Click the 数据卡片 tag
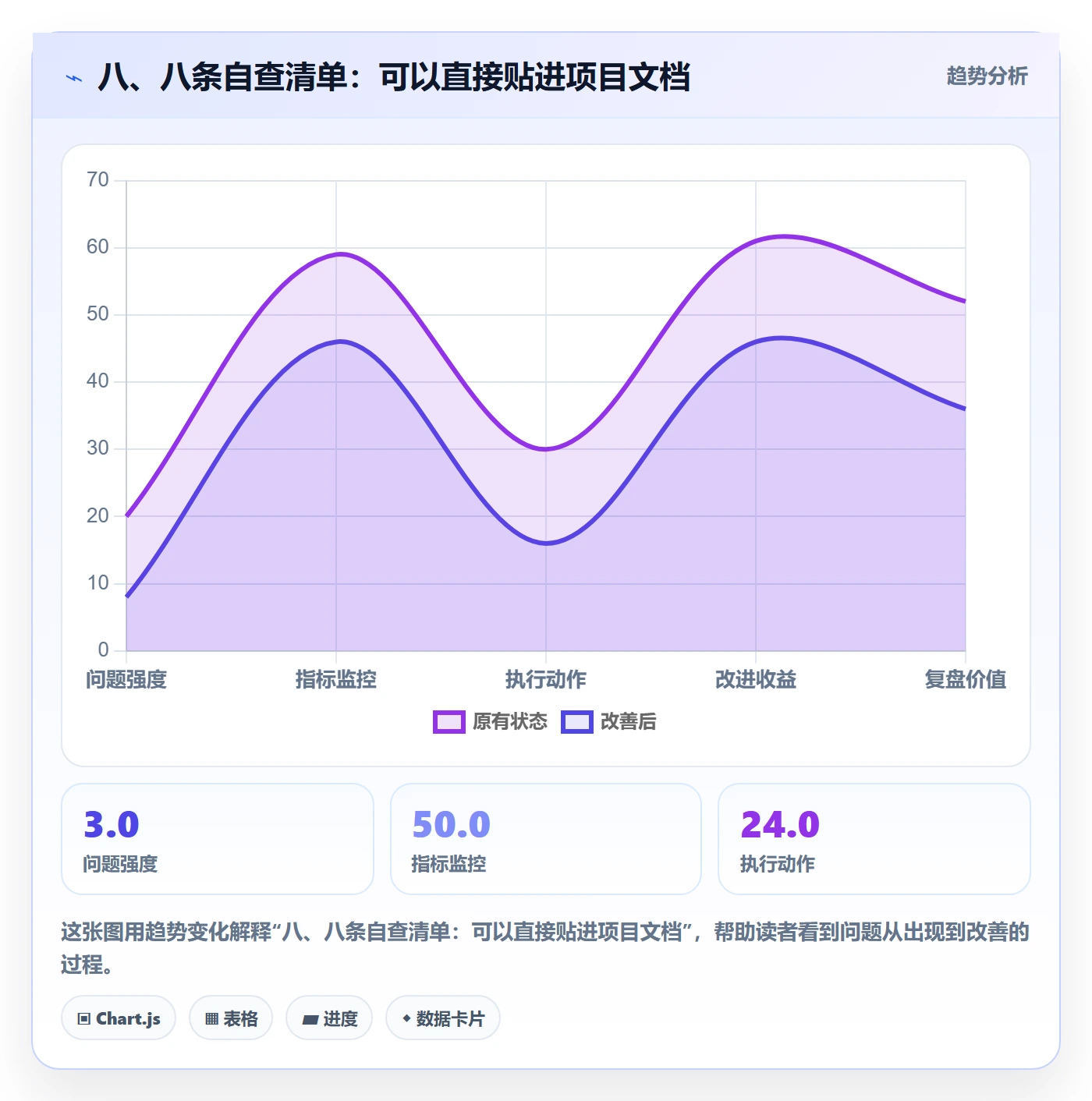The height and width of the screenshot is (1101, 1092). [443, 1018]
